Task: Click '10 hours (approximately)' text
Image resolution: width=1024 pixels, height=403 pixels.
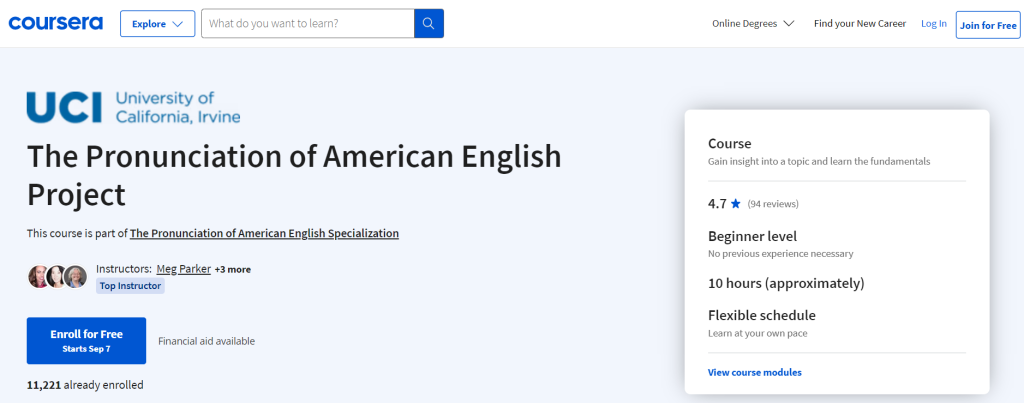Action: click(x=786, y=283)
